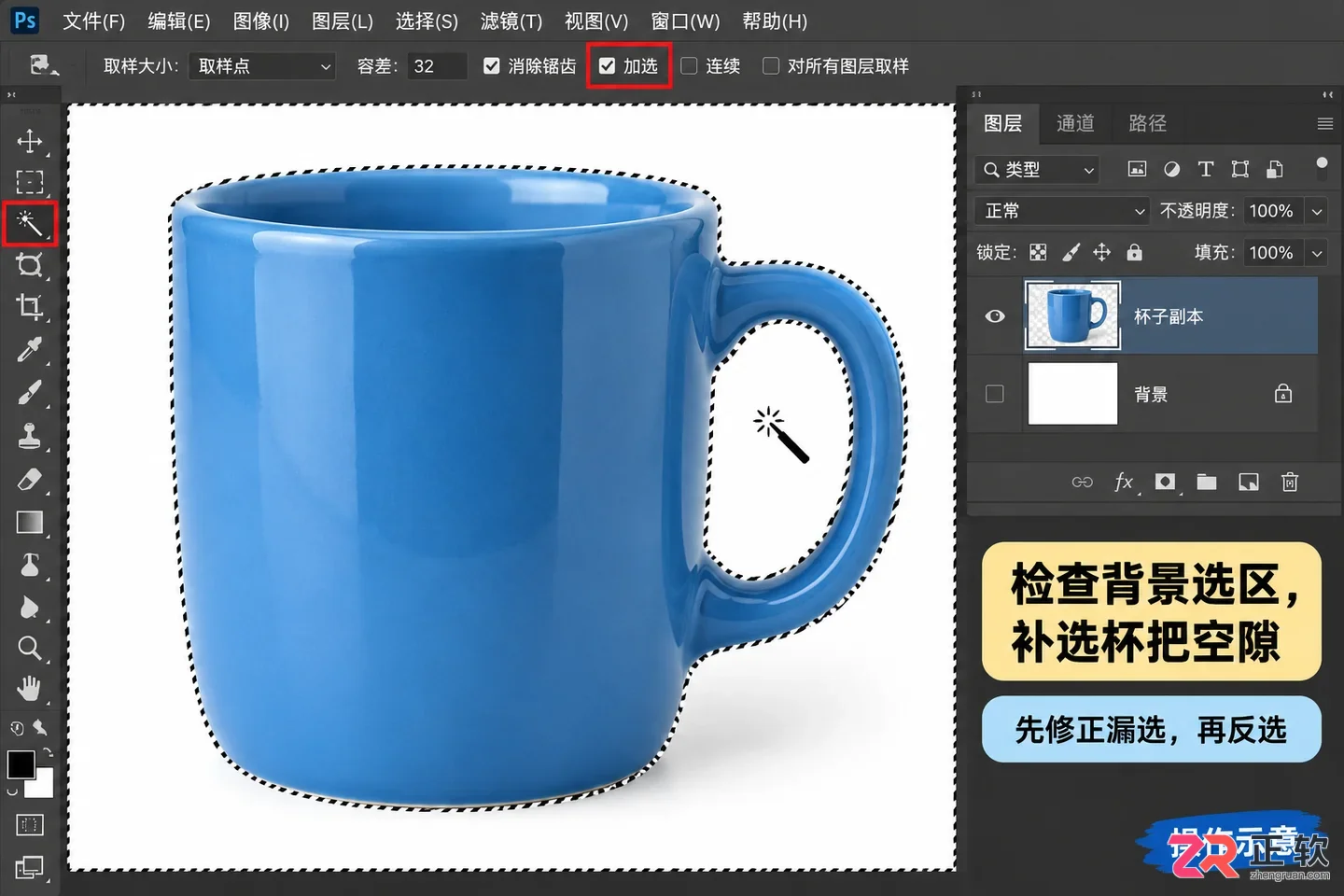Enable 对所有图层取样 checkbox

(x=771, y=66)
